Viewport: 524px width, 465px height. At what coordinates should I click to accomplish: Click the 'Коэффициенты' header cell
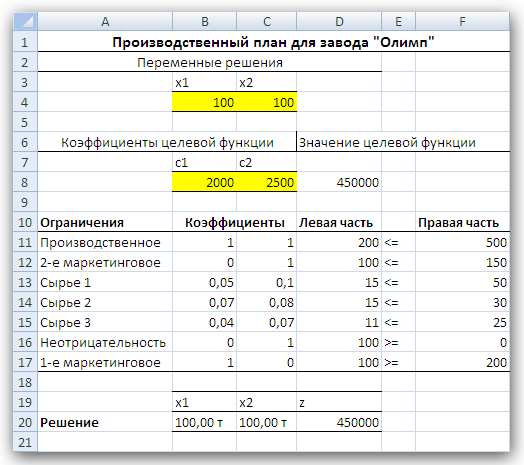(x=235, y=222)
